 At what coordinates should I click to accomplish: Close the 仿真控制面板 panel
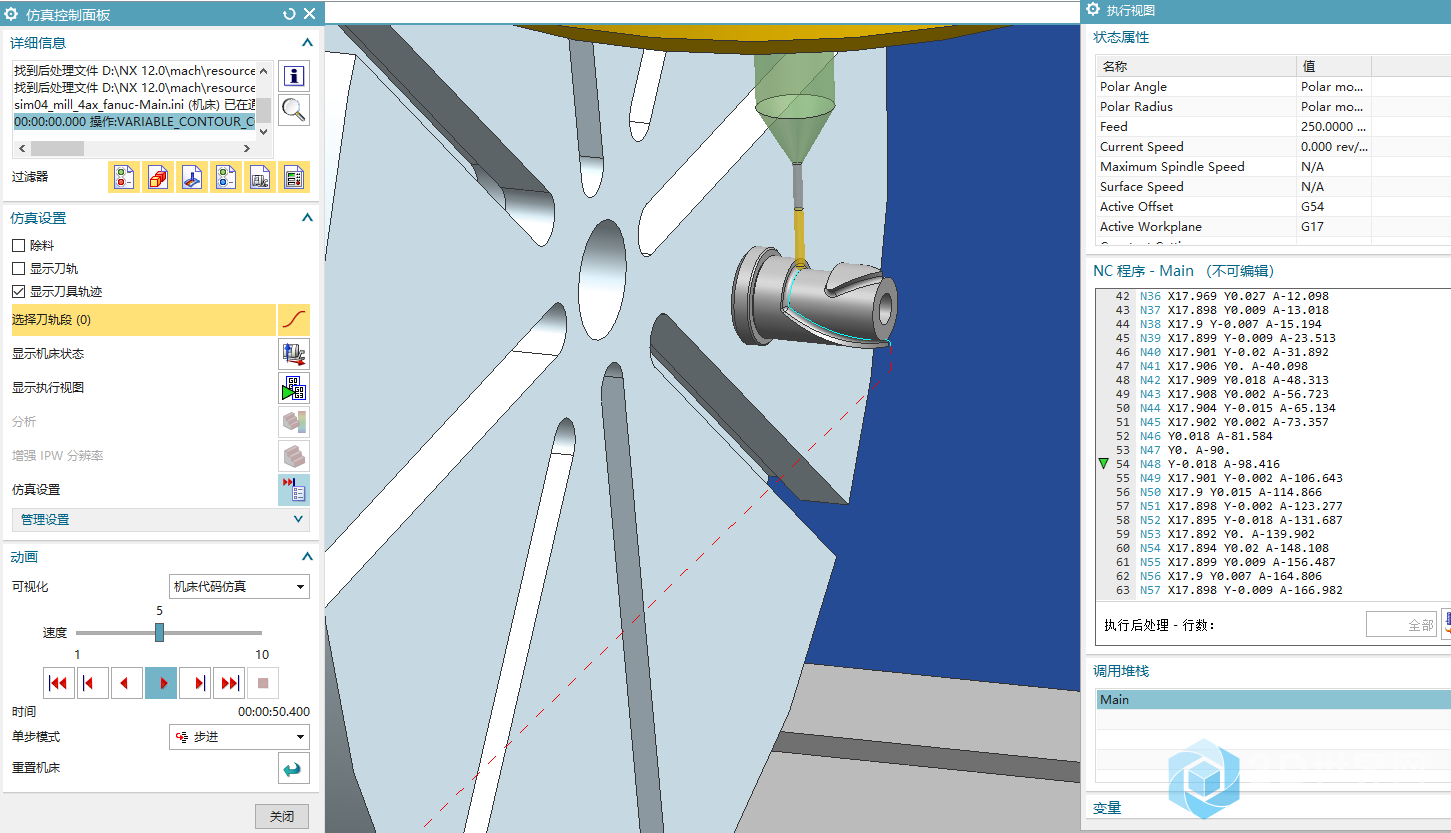[309, 13]
